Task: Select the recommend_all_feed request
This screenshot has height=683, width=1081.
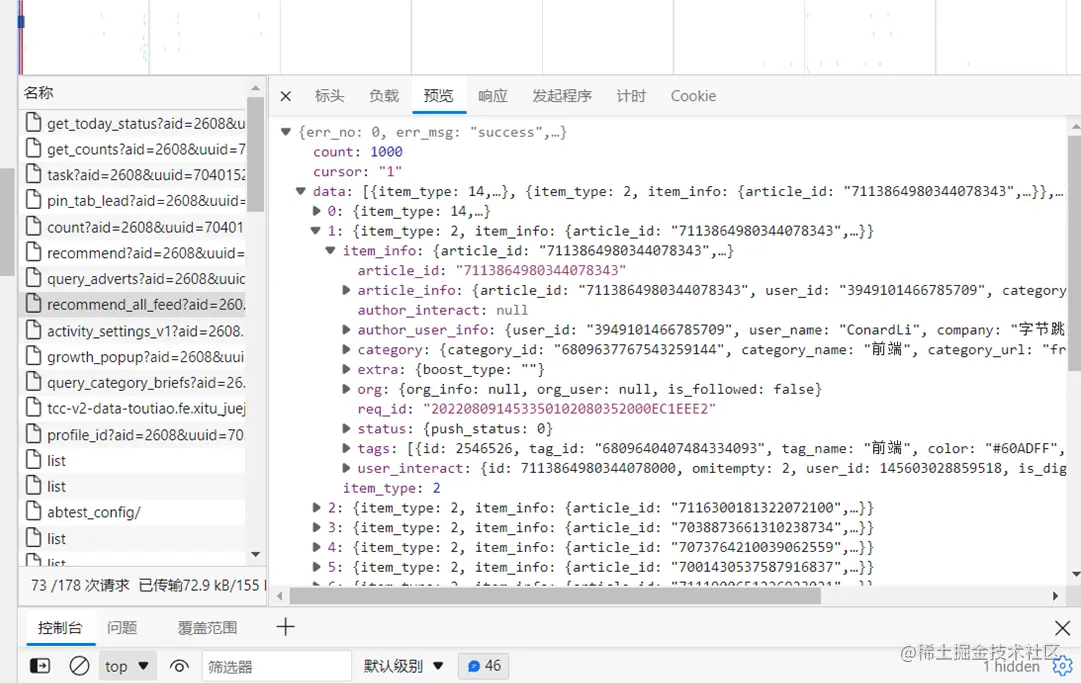Action: point(133,304)
